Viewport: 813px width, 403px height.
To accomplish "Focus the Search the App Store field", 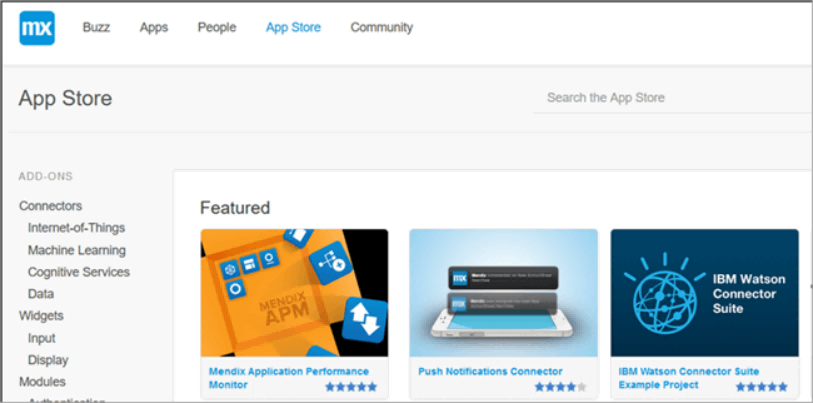I will 673,98.
